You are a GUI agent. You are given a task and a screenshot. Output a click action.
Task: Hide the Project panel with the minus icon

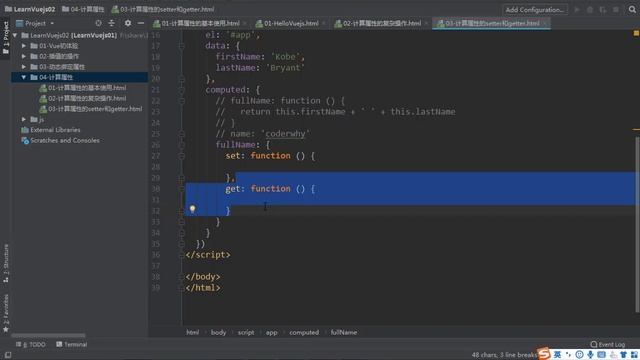tap(141, 23)
